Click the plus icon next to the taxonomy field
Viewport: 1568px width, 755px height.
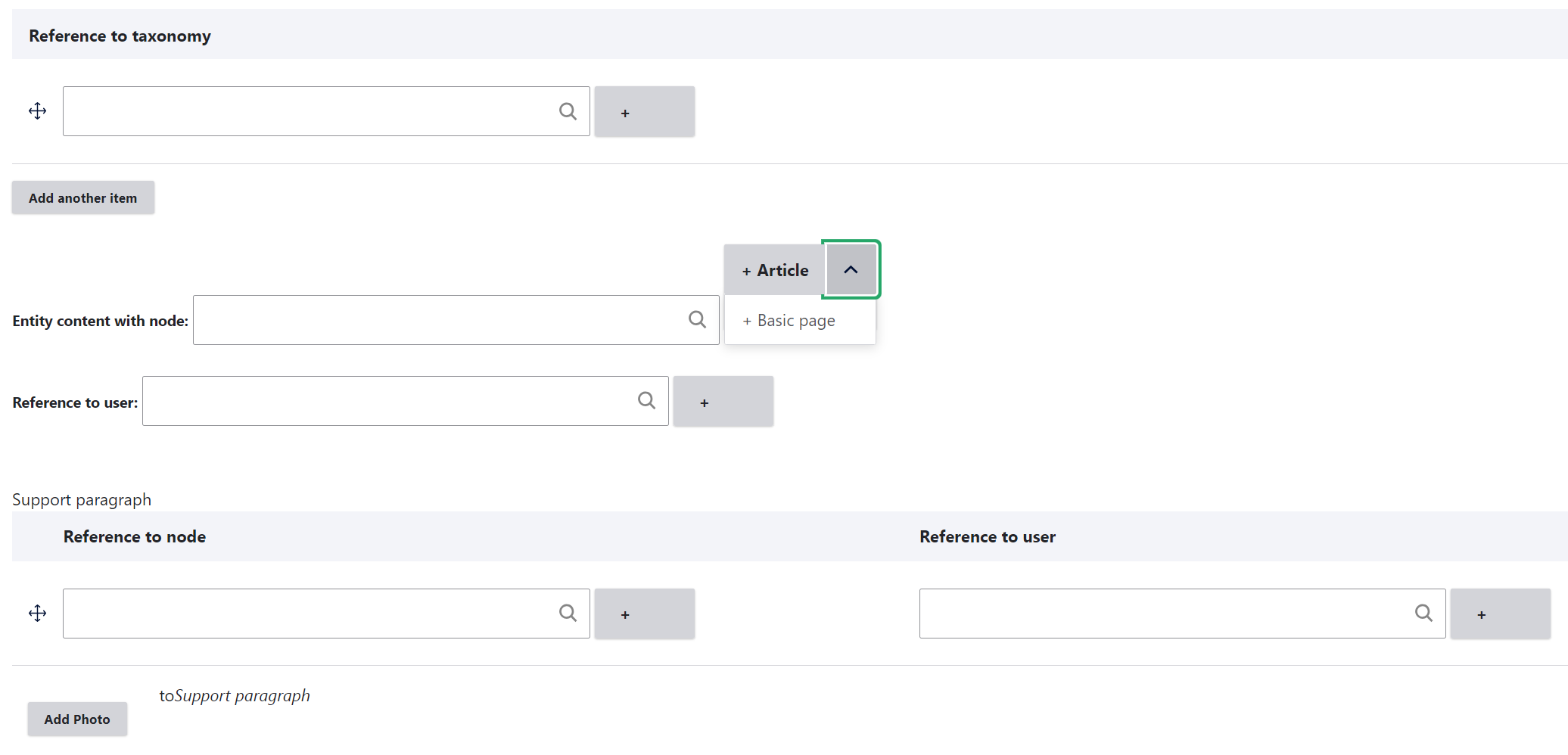point(644,111)
